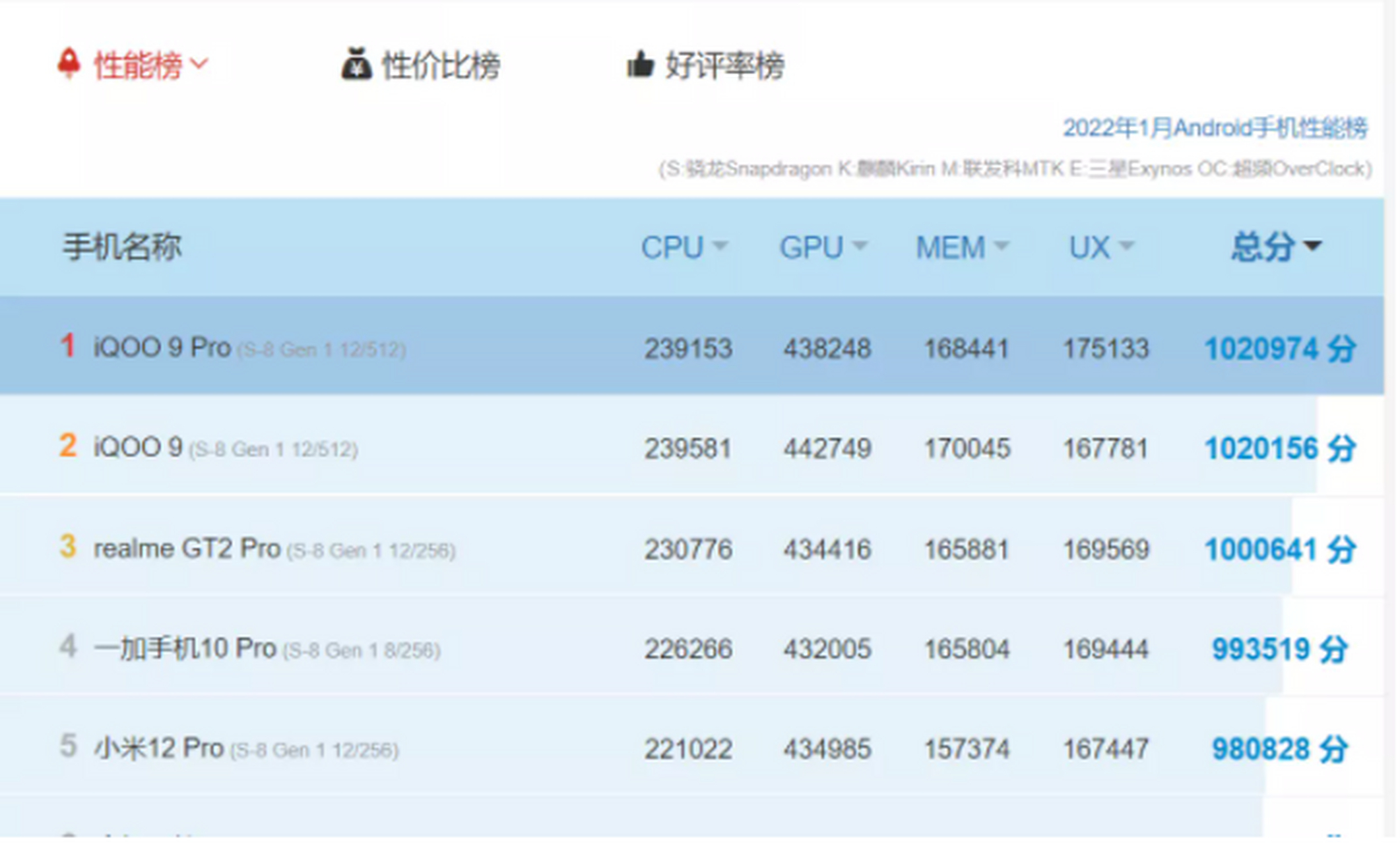Select the iQOO 9 row name

pos(138,447)
